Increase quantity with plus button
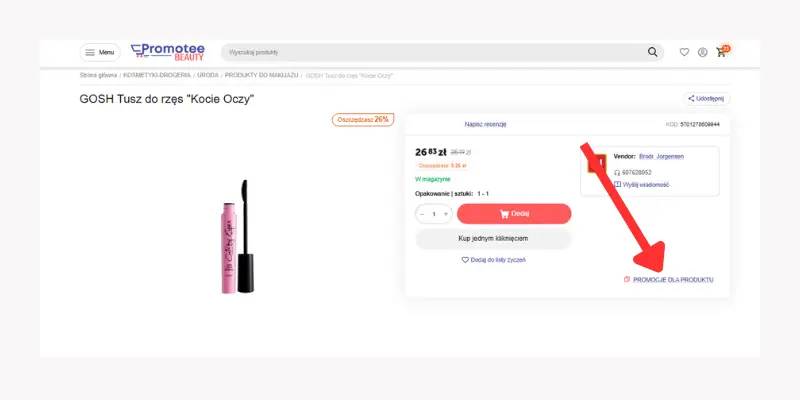800x400 pixels. pos(445,214)
